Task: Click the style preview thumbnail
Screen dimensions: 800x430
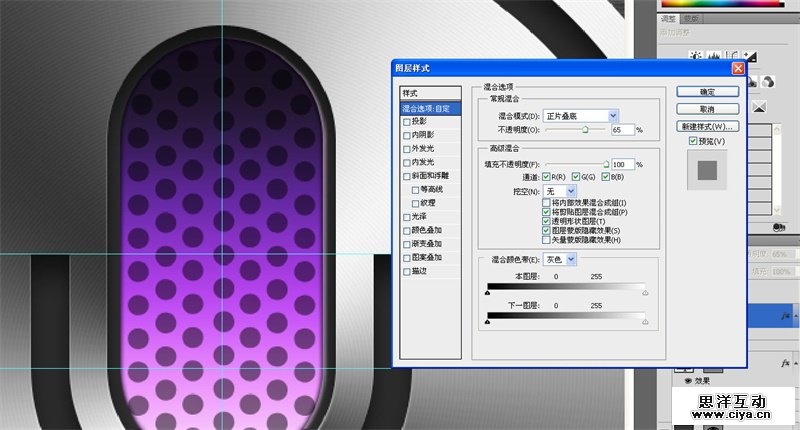Action: [707, 170]
